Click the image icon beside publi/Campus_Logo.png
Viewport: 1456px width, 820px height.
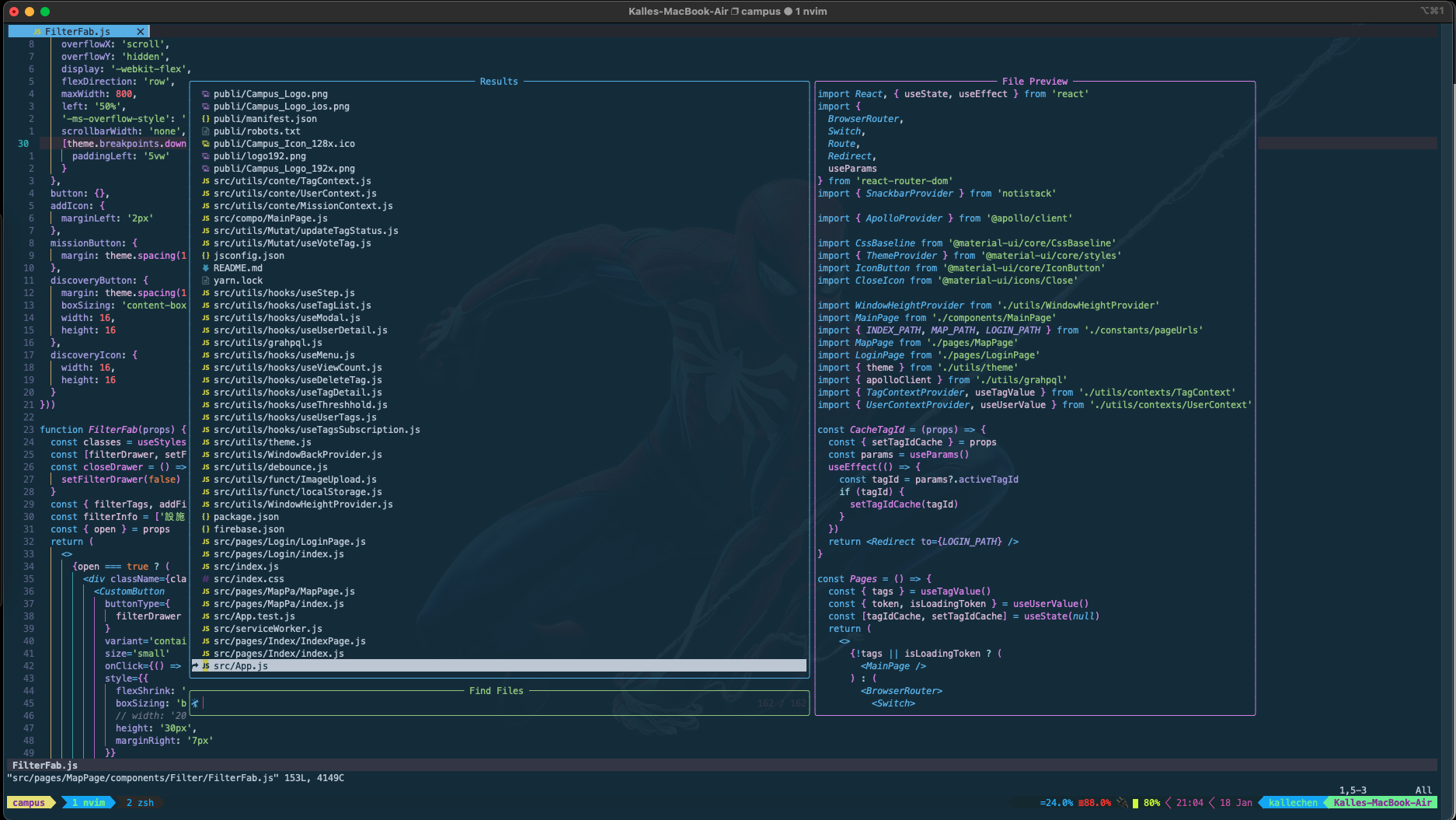tap(206, 94)
